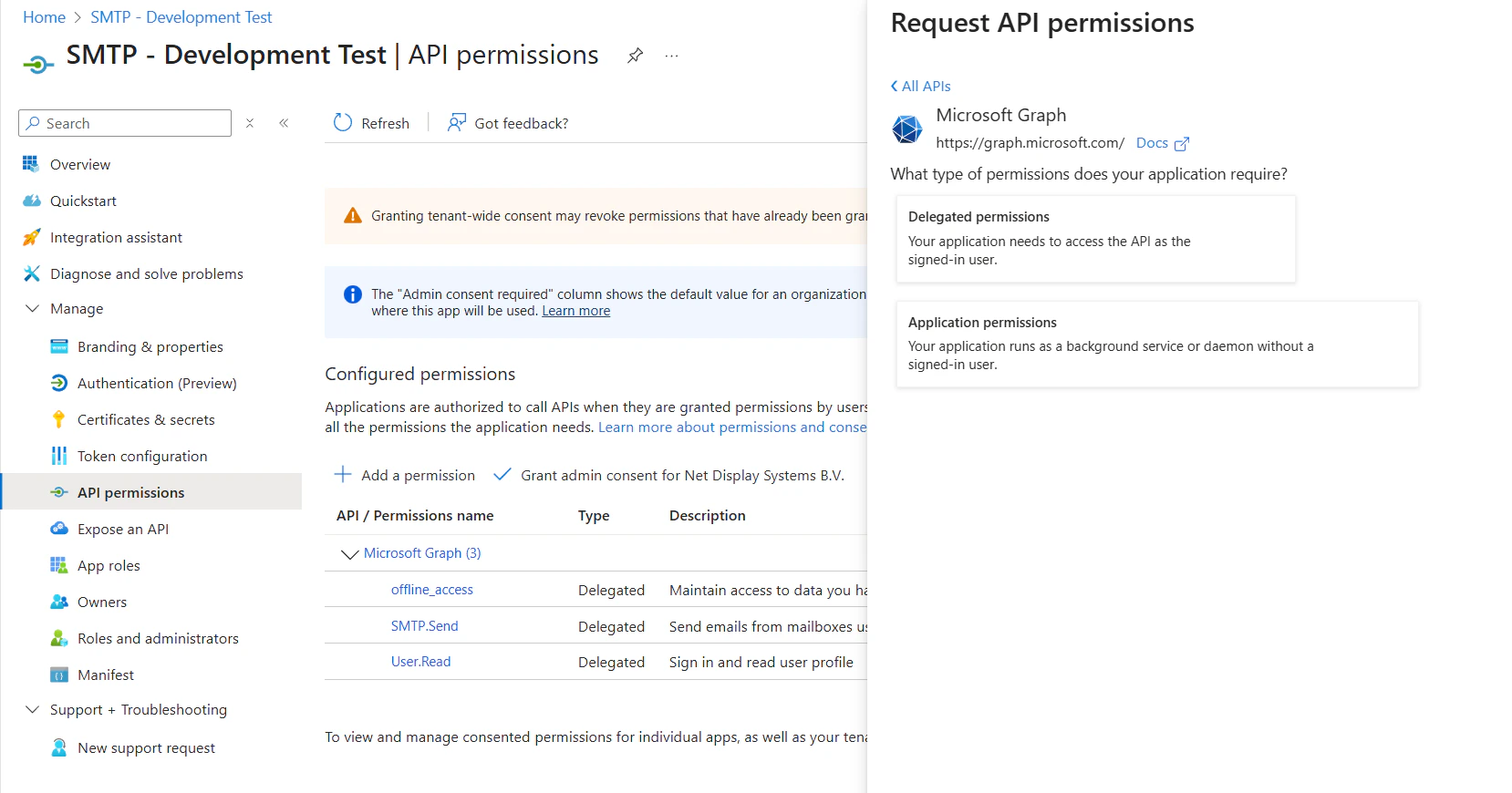Click the Expose an API cloud icon
The image size is (1512, 793).
click(59, 529)
